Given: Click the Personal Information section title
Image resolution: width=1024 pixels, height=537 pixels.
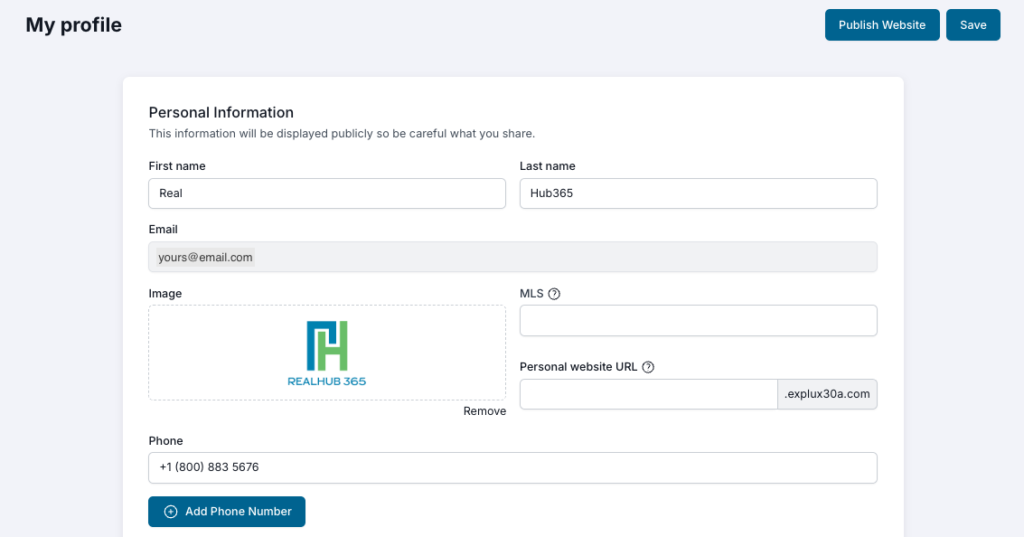Looking at the screenshot, I should [221, 112].
